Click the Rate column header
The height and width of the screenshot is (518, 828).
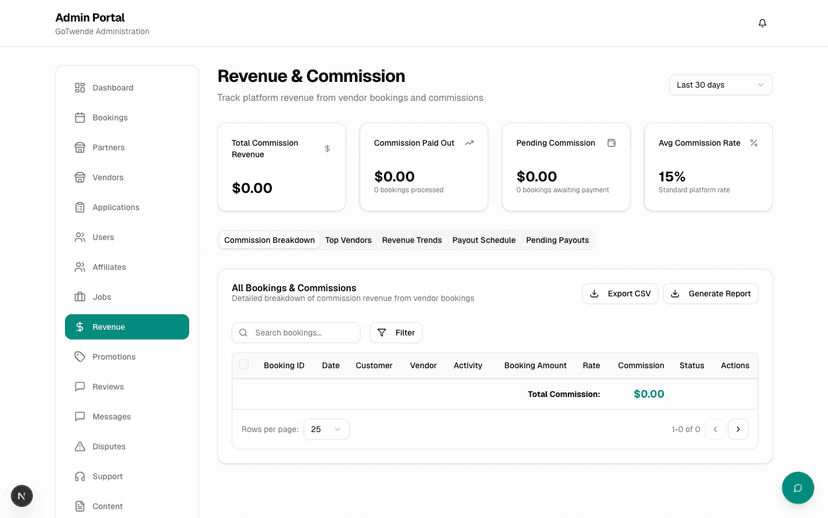pos(591,365)
